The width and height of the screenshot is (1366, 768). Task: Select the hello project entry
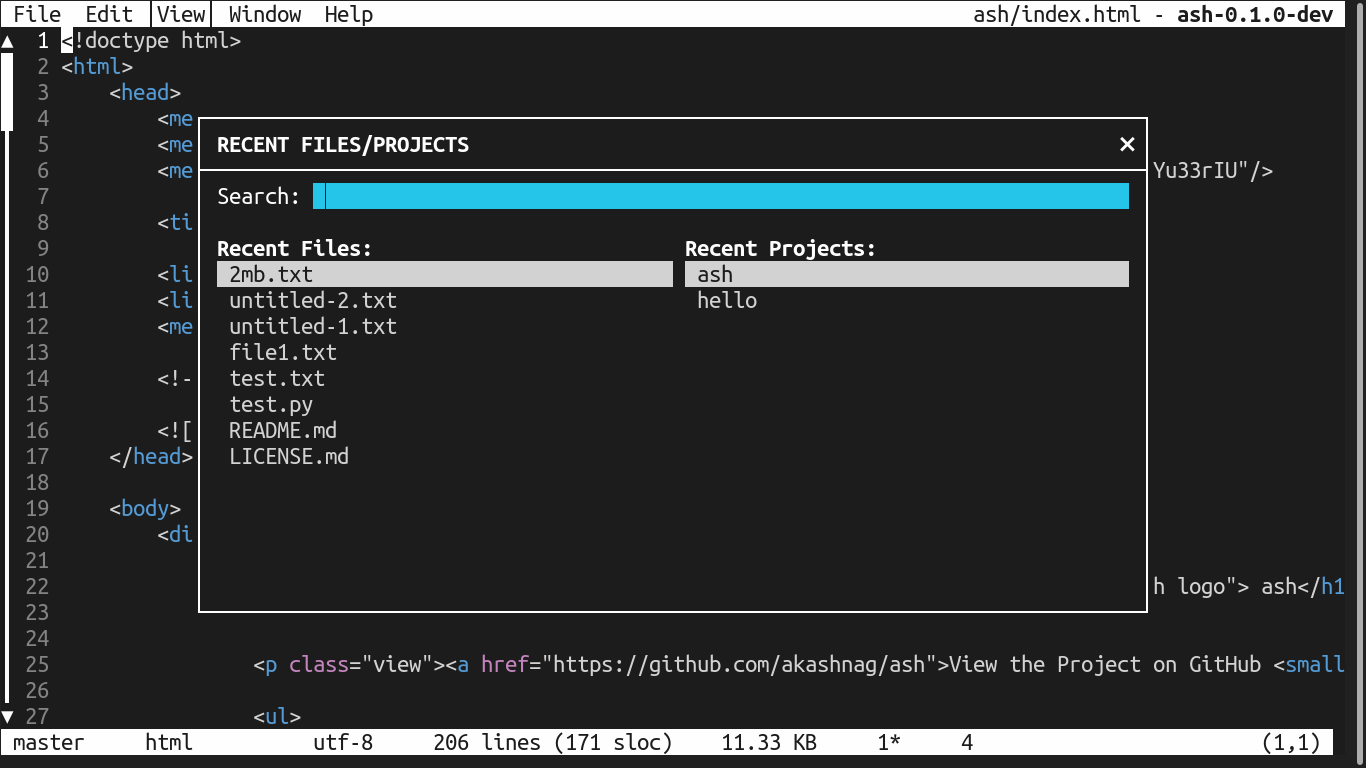coord(727,299)
